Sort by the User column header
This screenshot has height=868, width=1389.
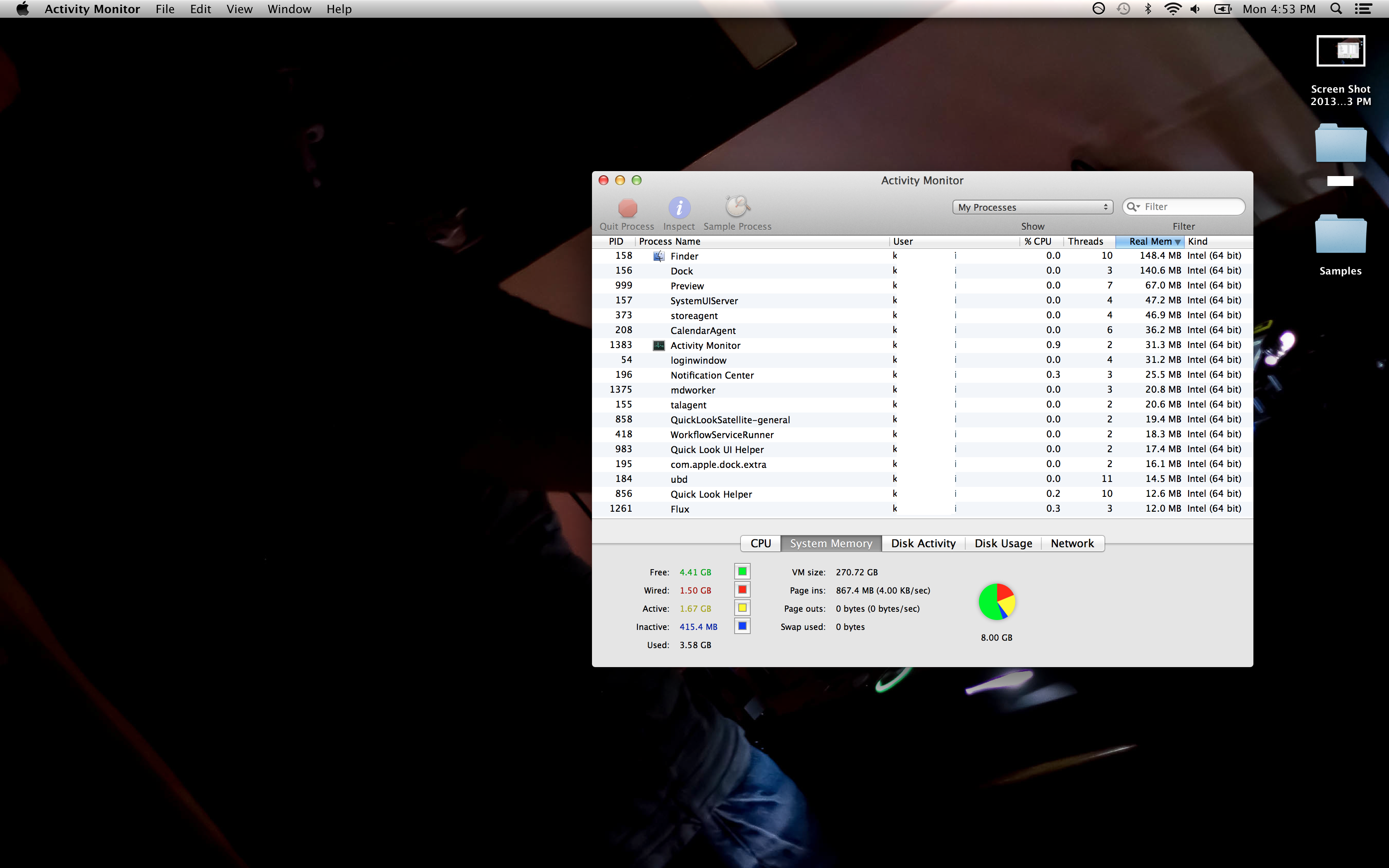(x=955, y=242)
